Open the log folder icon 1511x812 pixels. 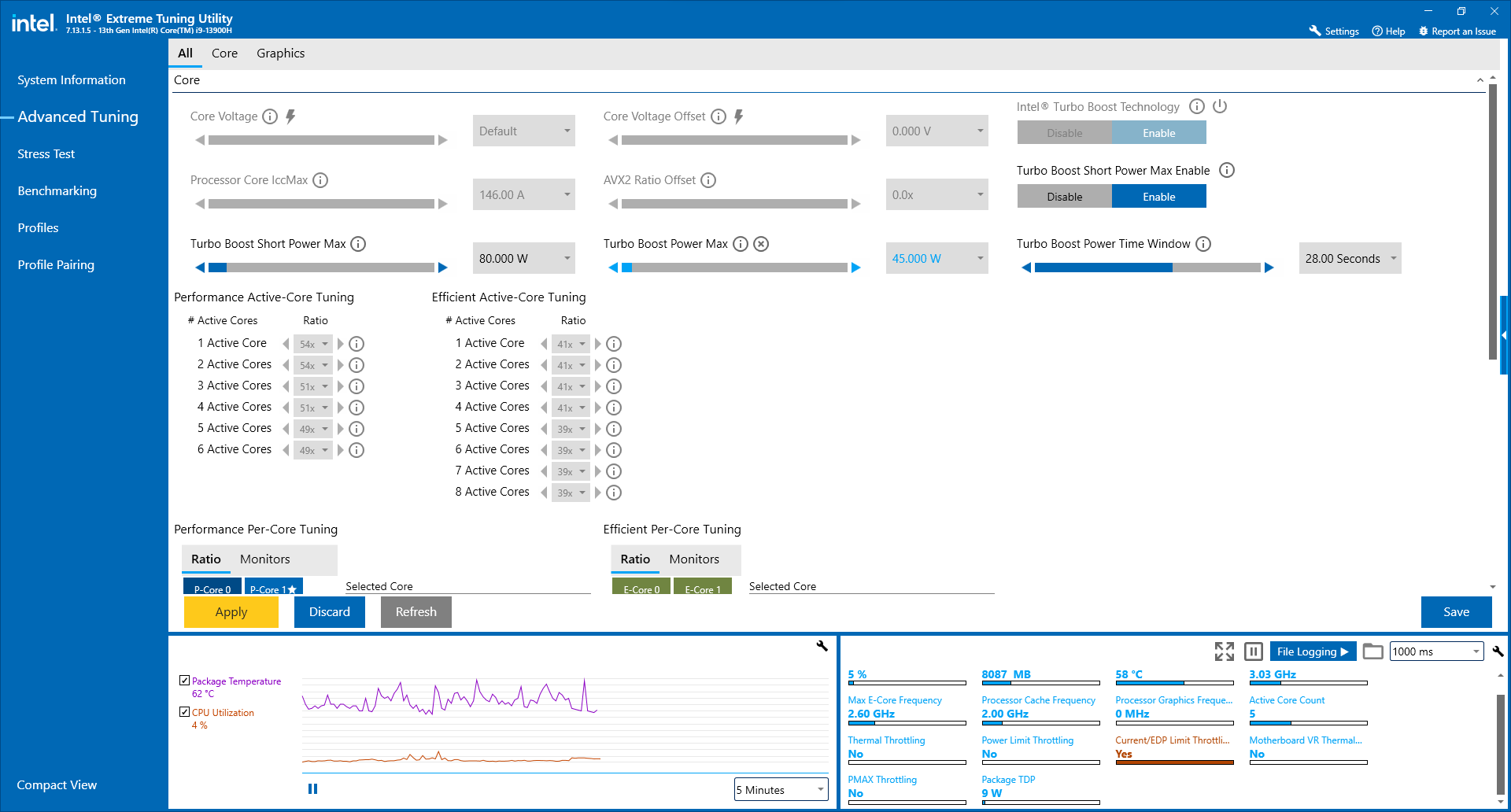pyautogui.click(x=1373, y=651)
